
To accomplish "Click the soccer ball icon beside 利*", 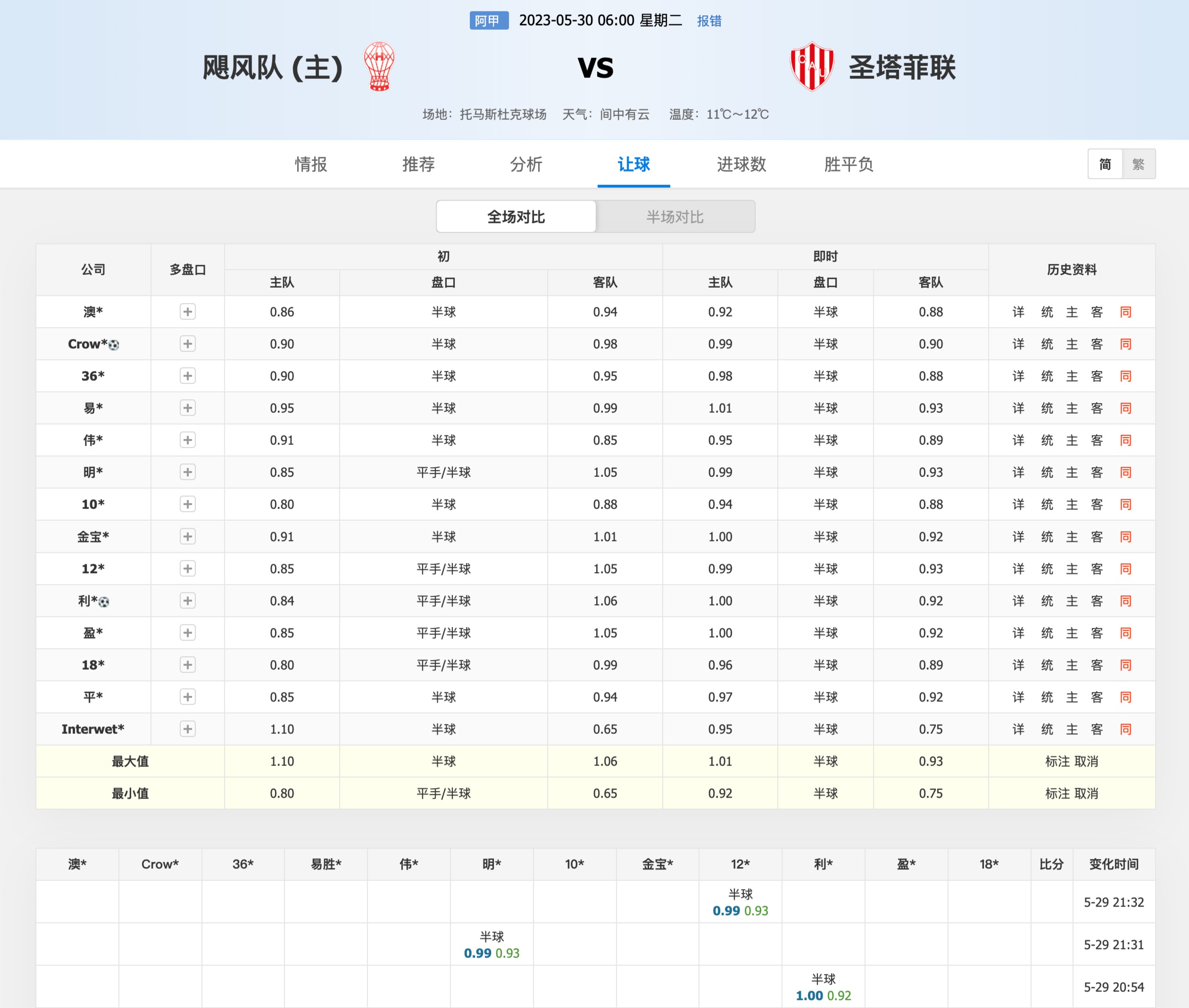I will click(103, 602).
